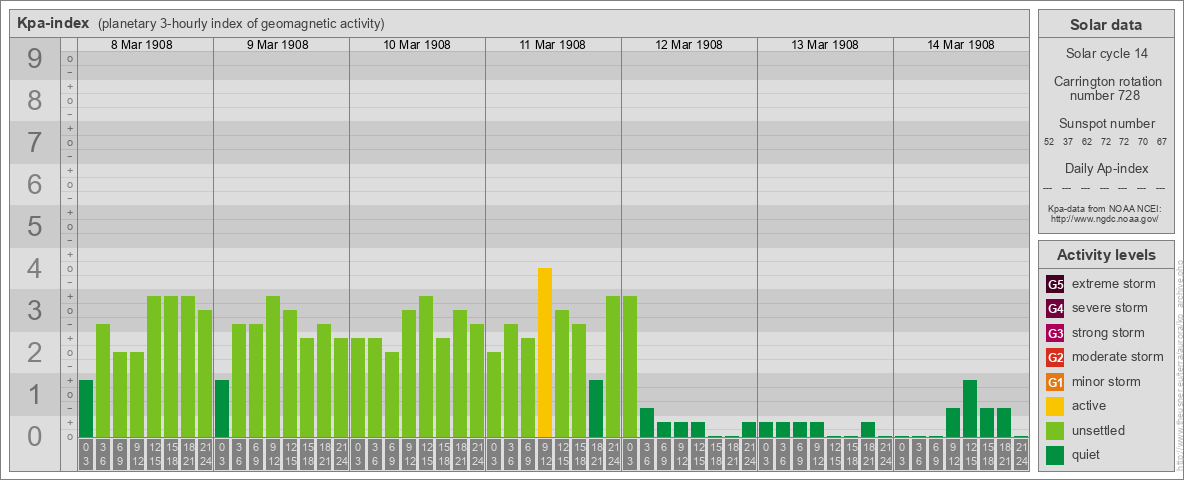
Task: Open the NOAA NGDC website link
Action: click(x=1104, y=218)
